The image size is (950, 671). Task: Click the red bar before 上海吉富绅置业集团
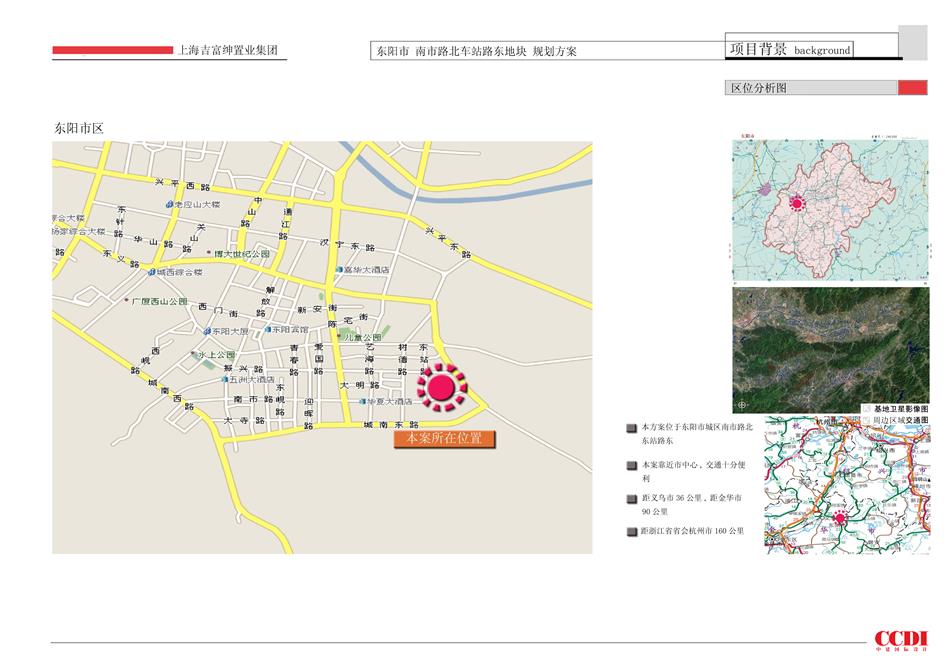[x=113, y=50]
